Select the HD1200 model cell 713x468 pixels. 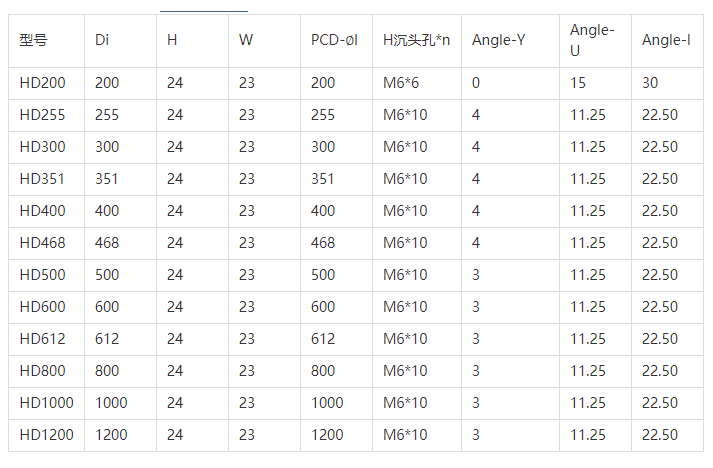pyautogui.click(x=46, y=435)
